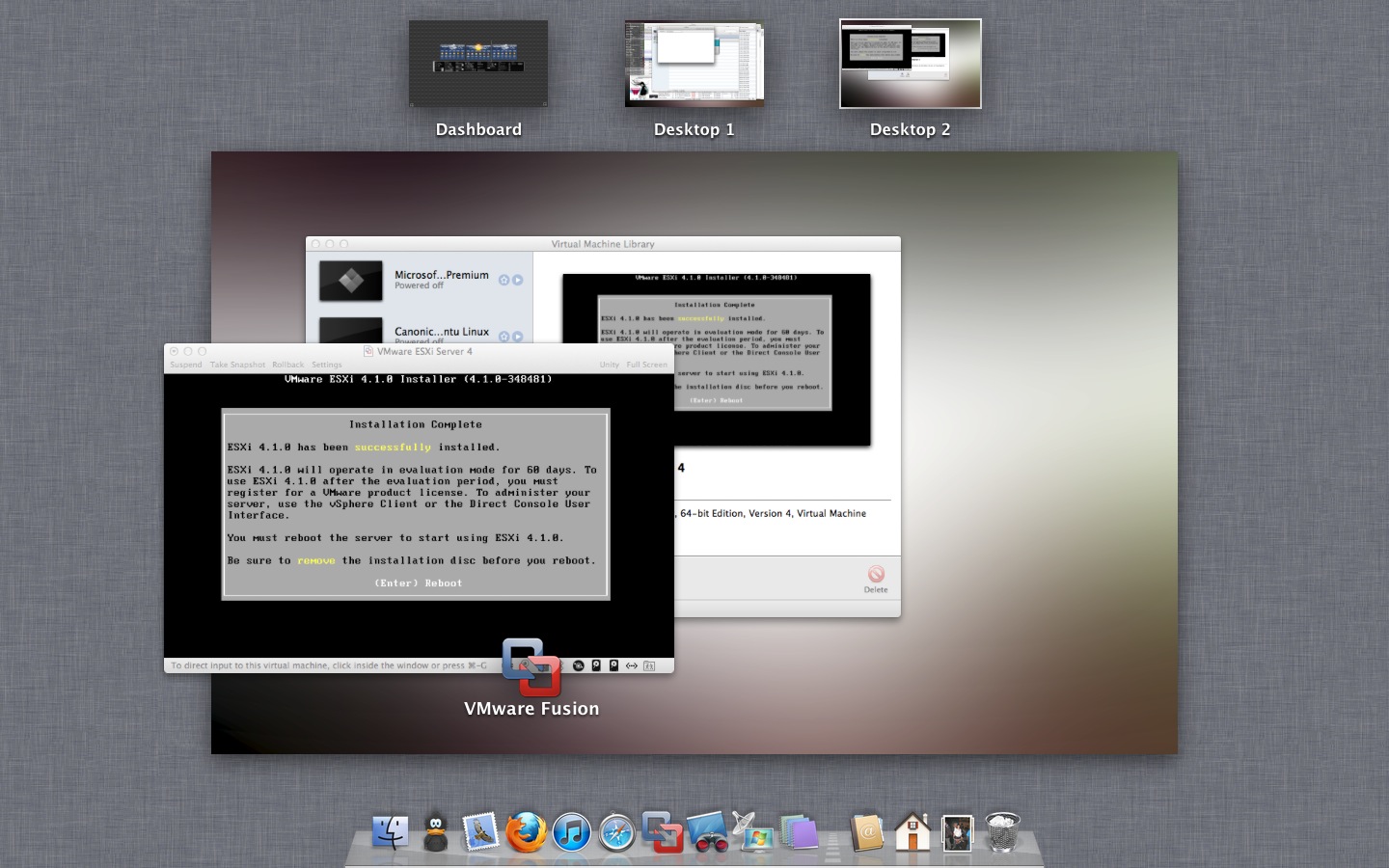Select the Microsof...Premium VM thumbnail in library

(351, 281)
